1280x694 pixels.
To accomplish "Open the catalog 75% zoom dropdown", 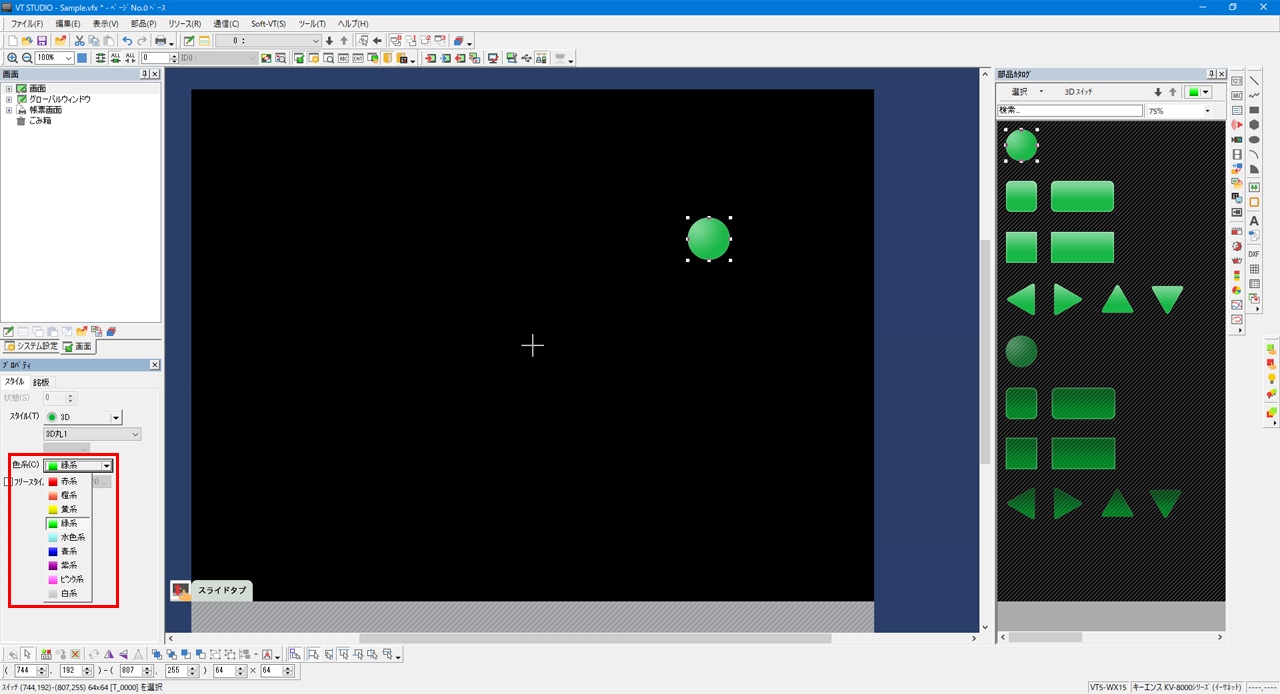I will (x=1207, y=111).
